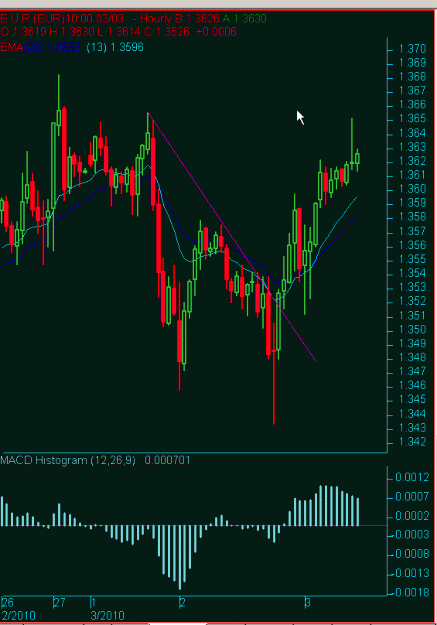Click the (13) 1.3596 EMA label
This screenshot has width=437, height=625.
115,47
